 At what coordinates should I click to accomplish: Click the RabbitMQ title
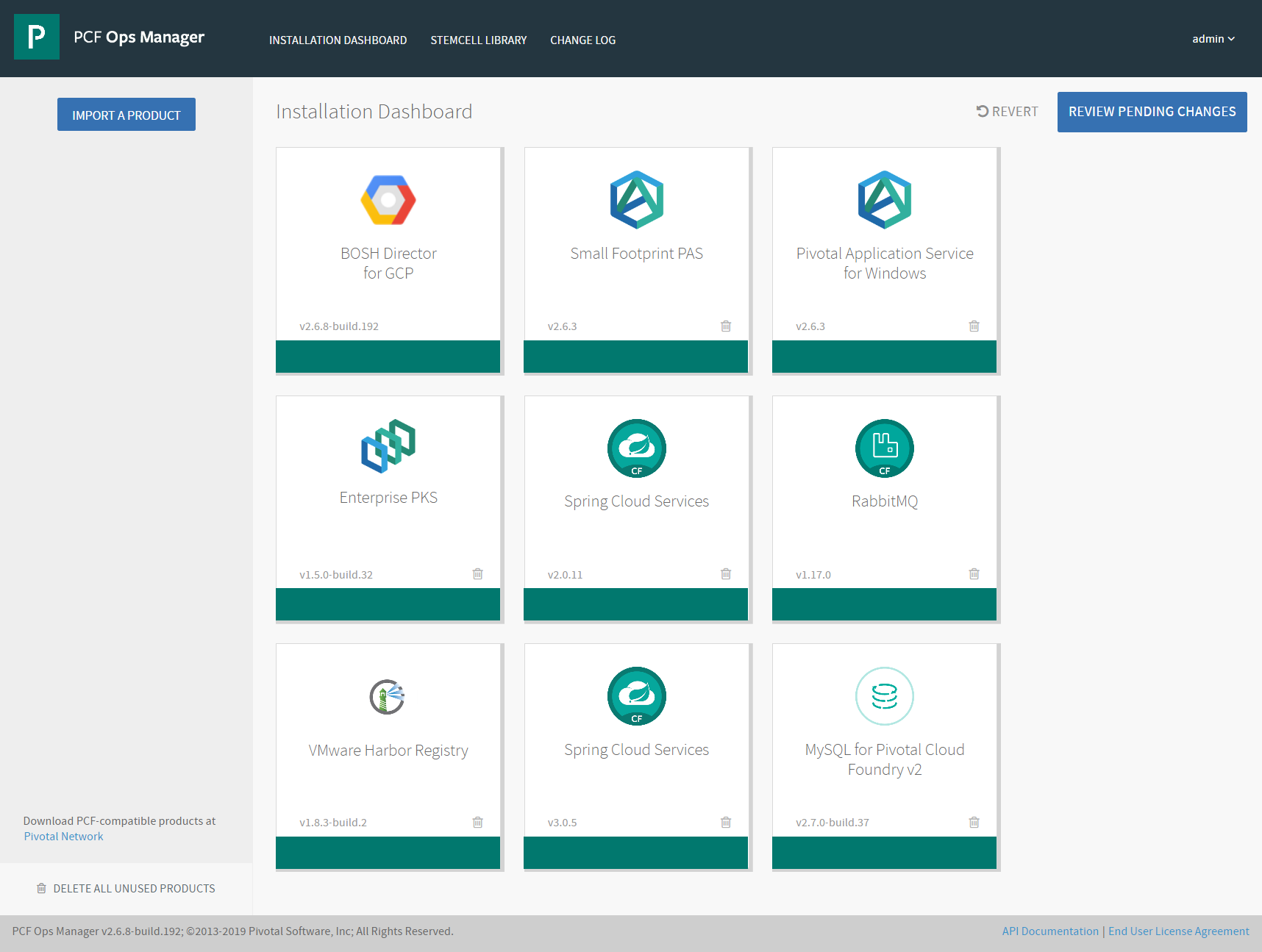[885, 501]
